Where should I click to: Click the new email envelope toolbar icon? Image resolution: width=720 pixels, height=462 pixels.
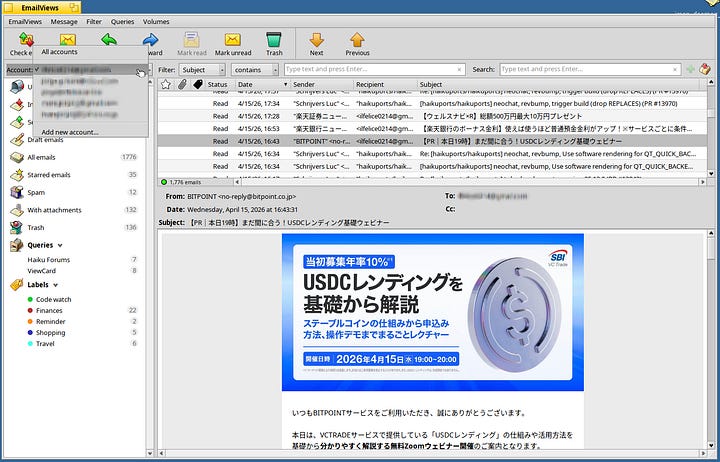tap(68, 39)
